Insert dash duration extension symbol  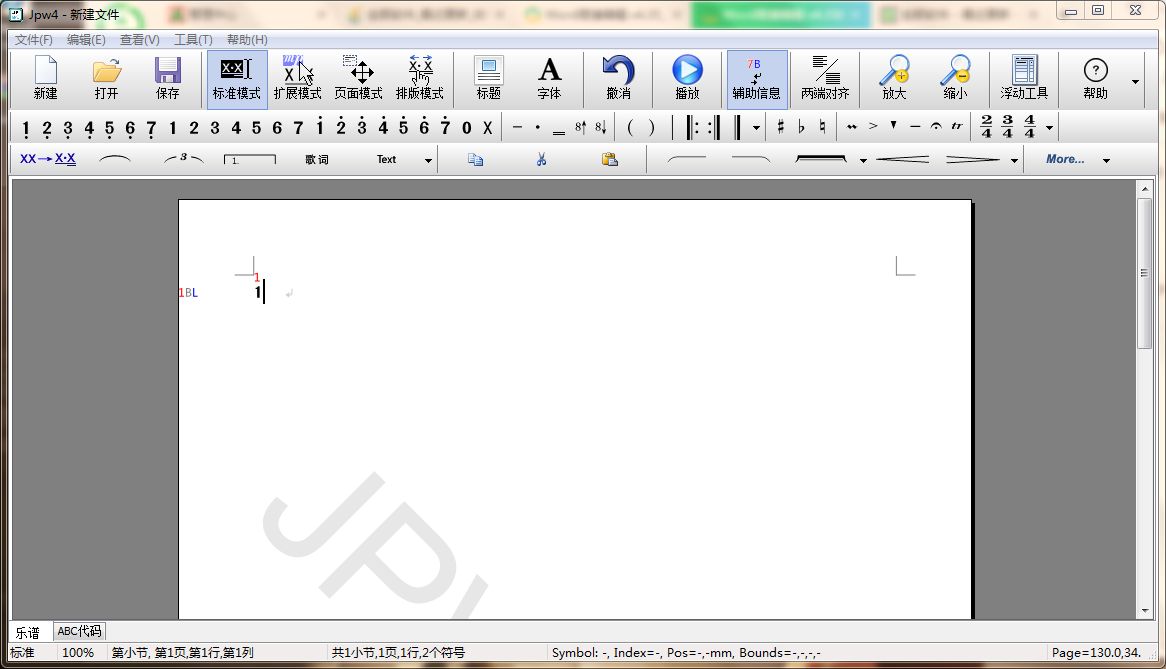pos(517,127)
